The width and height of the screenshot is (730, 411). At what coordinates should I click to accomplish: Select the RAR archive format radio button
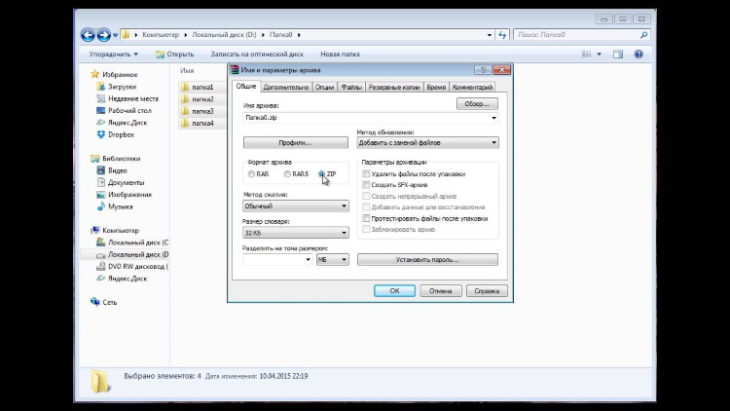click(251, 174)
